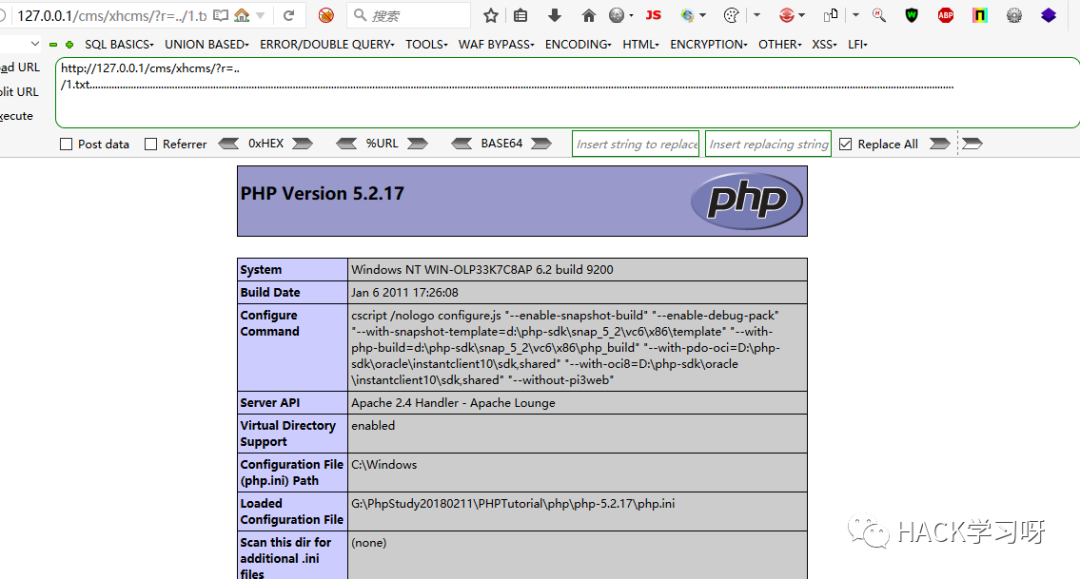
Task: Expand the HackBar selector dropdown chevron
Action: pyautogui.click(x=34, y=44)
